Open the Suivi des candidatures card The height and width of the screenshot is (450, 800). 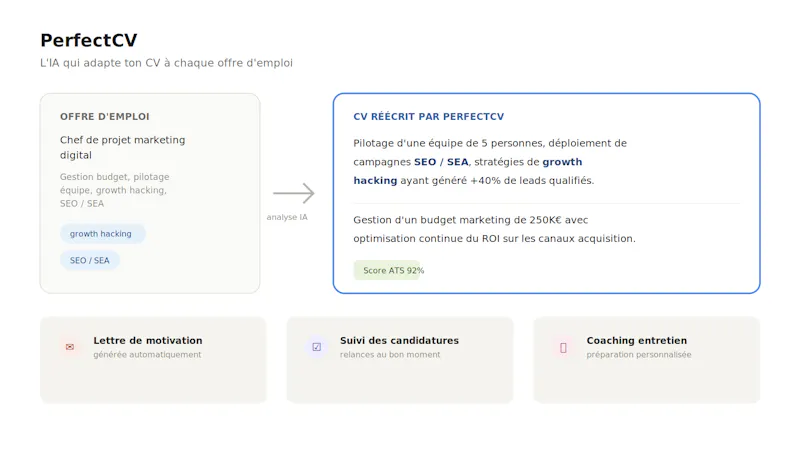pyautogui.click(x=399, y=360)
